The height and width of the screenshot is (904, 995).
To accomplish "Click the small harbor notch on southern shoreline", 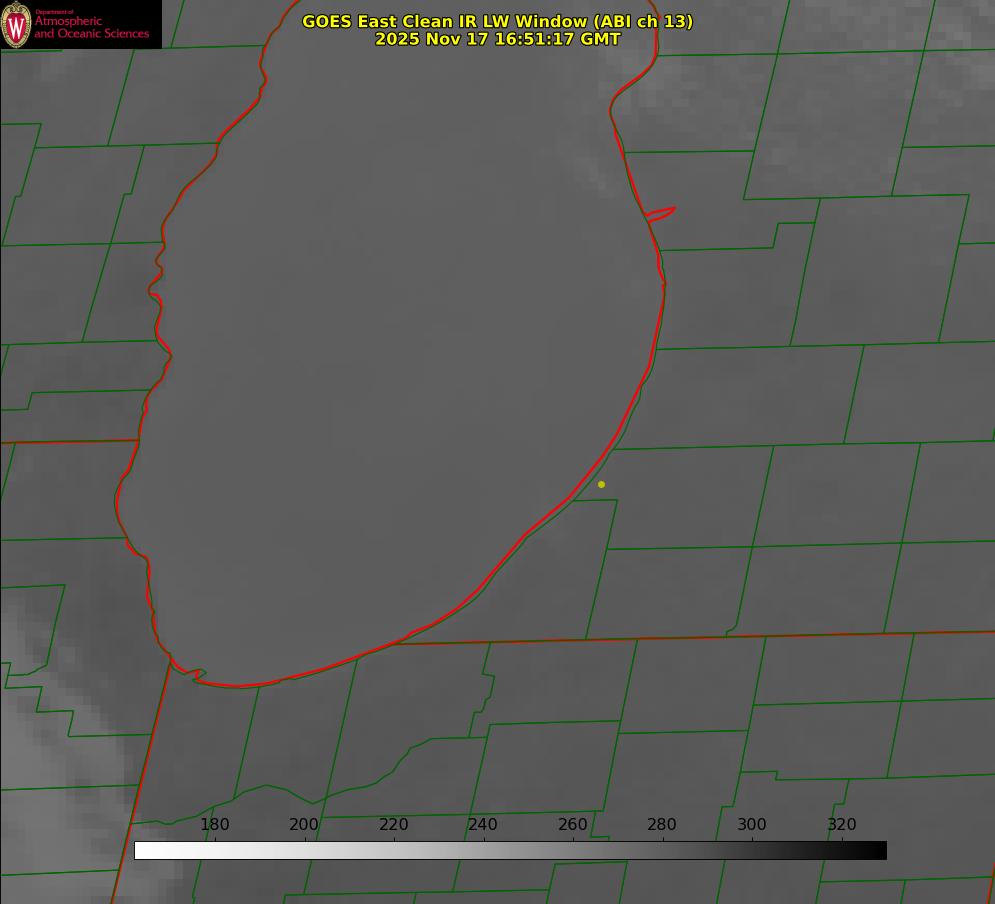I will coord(197,676).
